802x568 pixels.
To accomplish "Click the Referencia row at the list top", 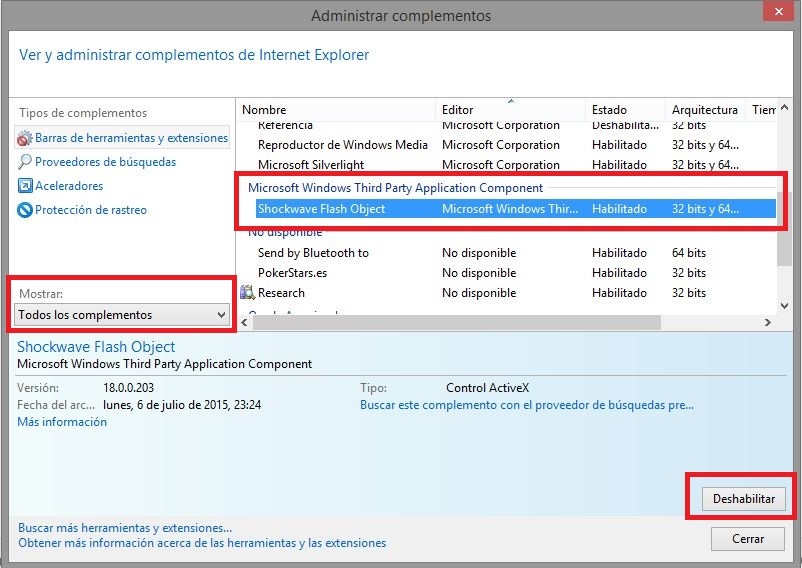I will coord(506,126).
